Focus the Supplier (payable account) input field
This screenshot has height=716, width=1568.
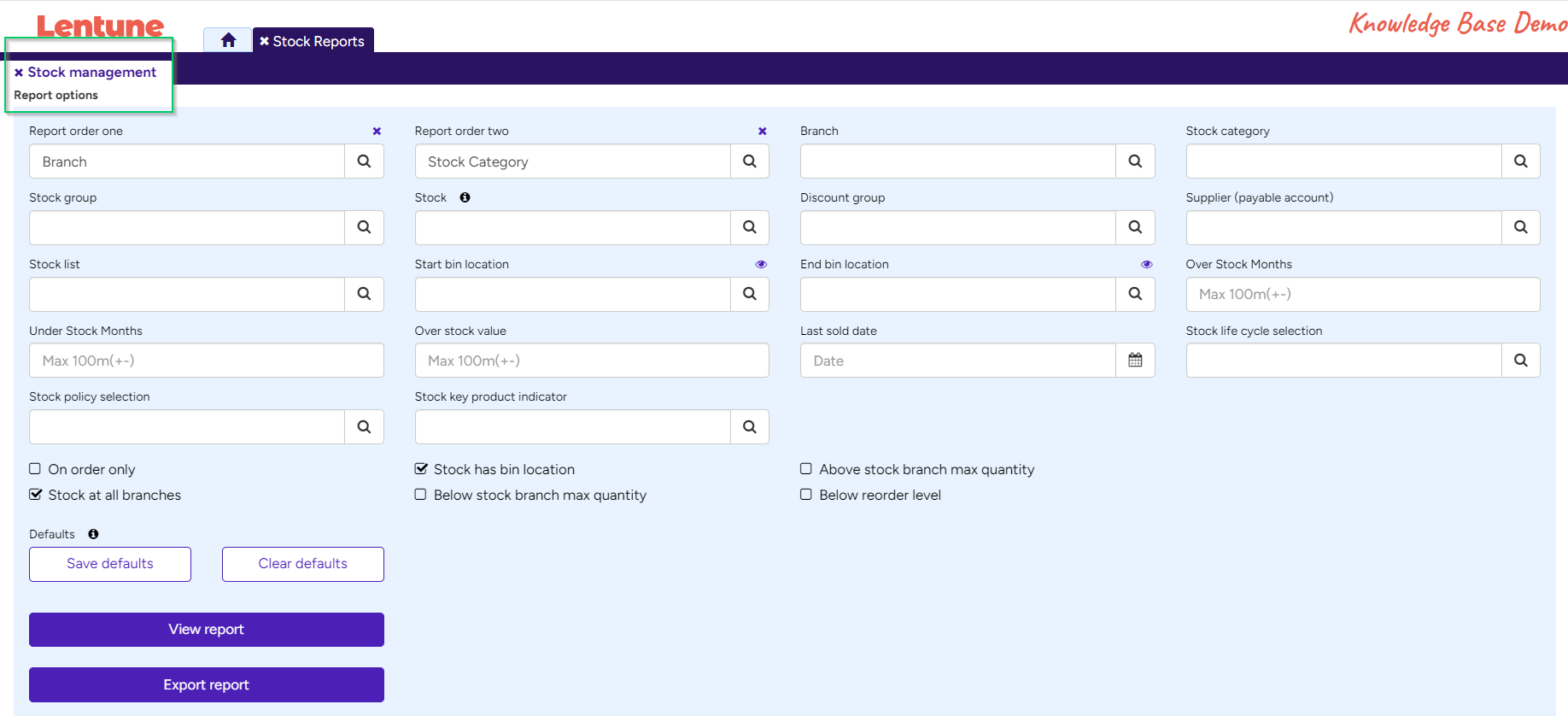pos(1344,228)
